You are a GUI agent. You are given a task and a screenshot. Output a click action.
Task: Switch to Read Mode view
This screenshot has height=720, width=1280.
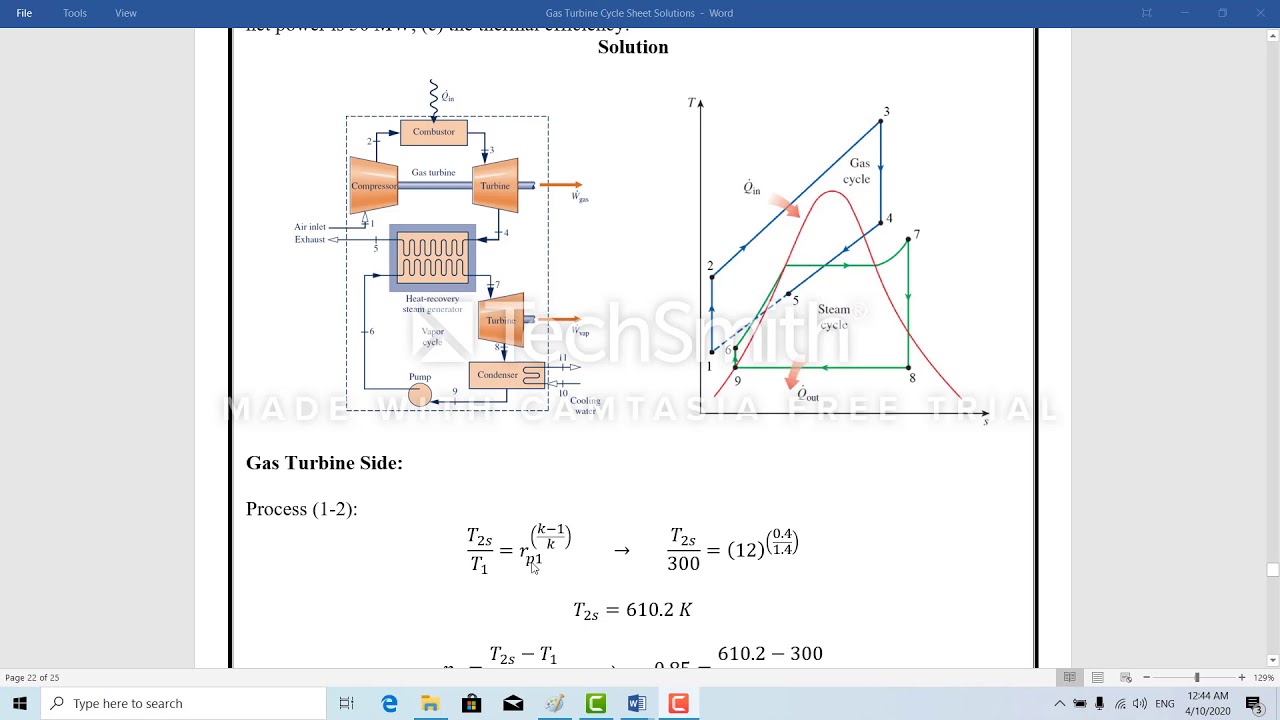coord(1070,677)
